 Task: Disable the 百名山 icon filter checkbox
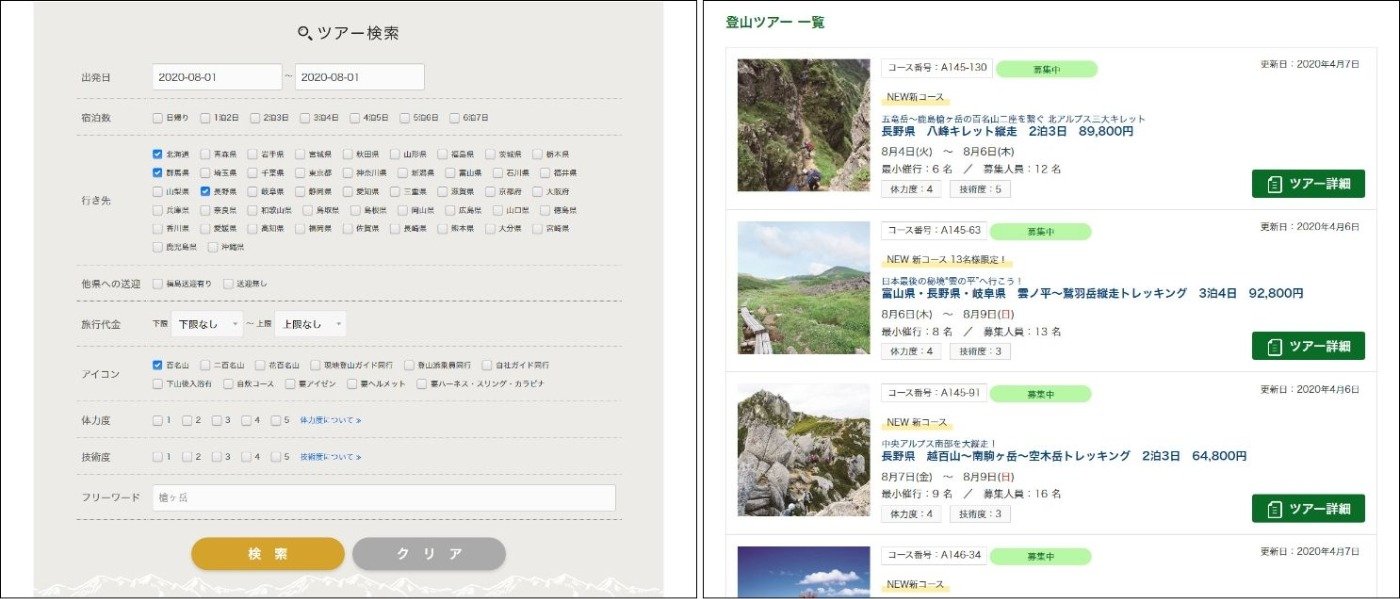click(x=157, y=365)
